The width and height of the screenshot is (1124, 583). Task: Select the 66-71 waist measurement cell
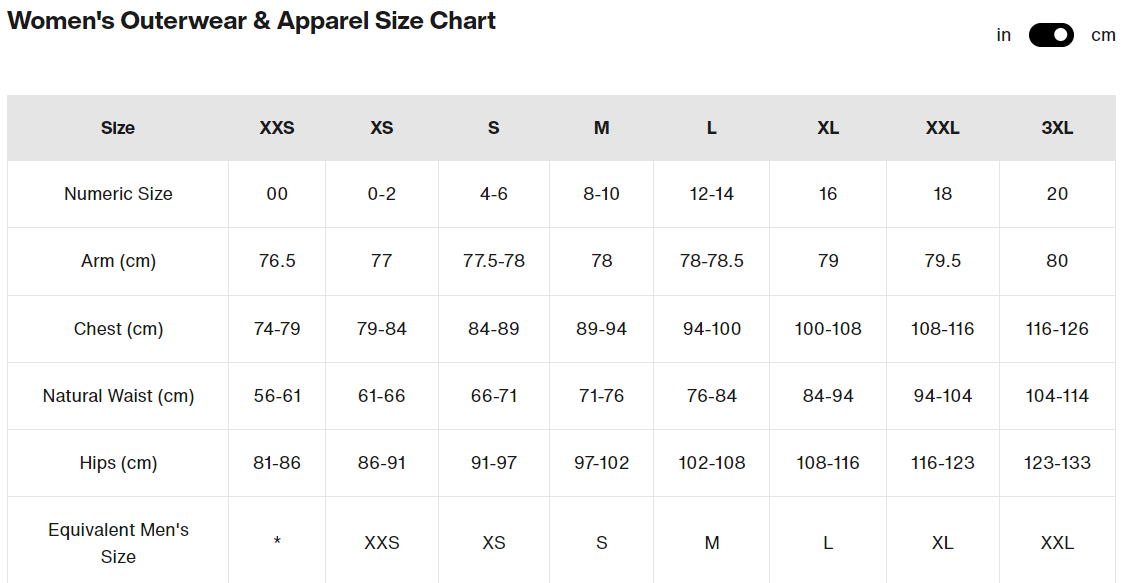pyautogui.click(x=494, y=396)
